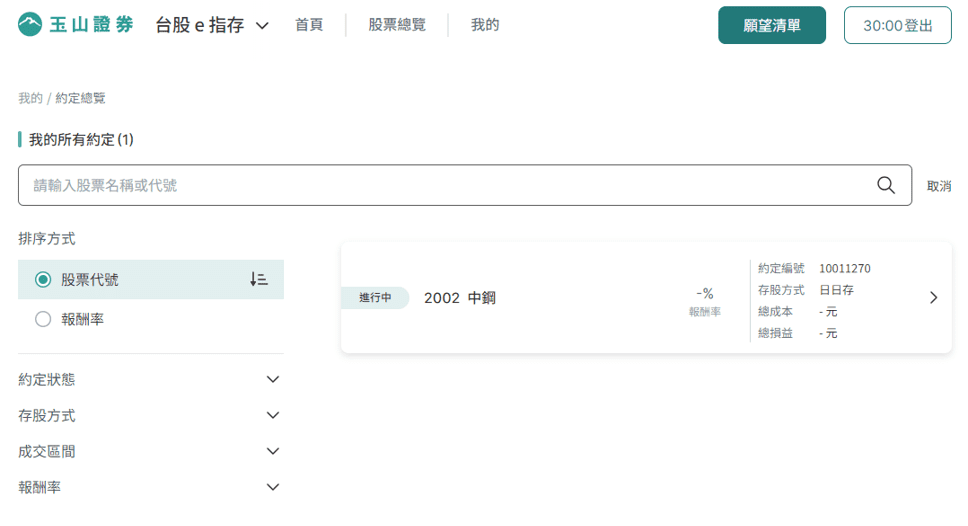The image size is (968, 526).
Task: Open 2002 中鋼 details with the right arrow
Action: tap(933, 298)
